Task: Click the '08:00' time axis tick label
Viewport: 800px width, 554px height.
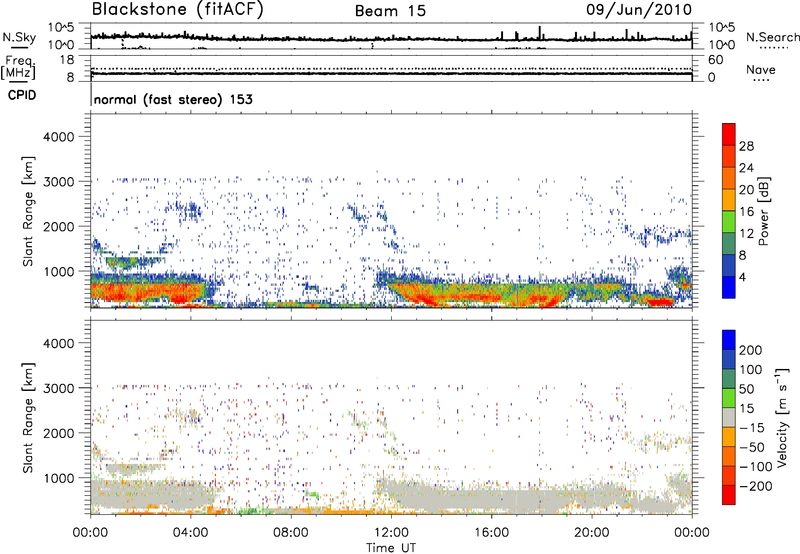Action: tap(291, 533)
